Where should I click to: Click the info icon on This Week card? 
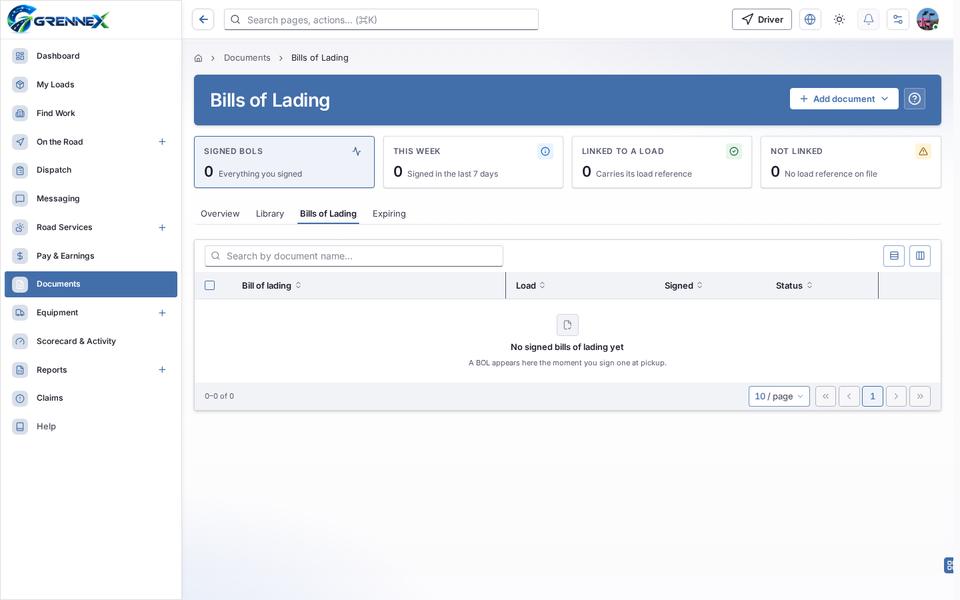(x=545, y=151)
